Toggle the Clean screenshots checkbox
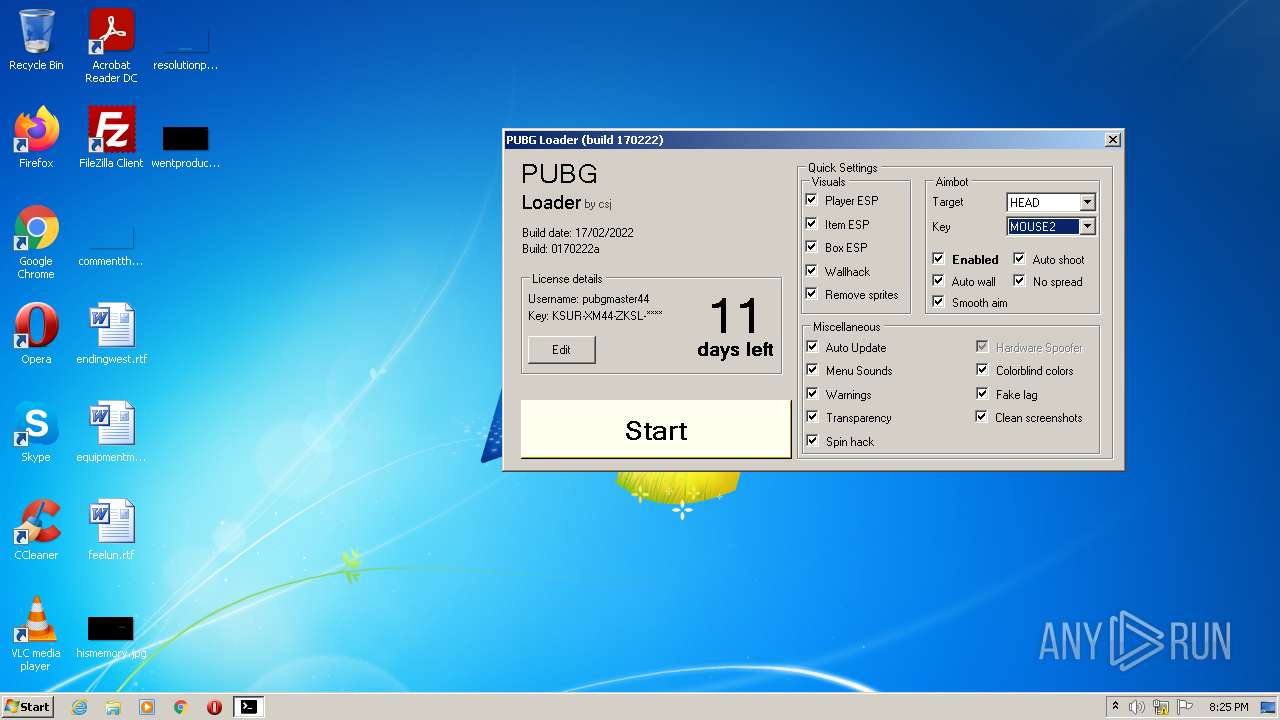 point(982,417)
